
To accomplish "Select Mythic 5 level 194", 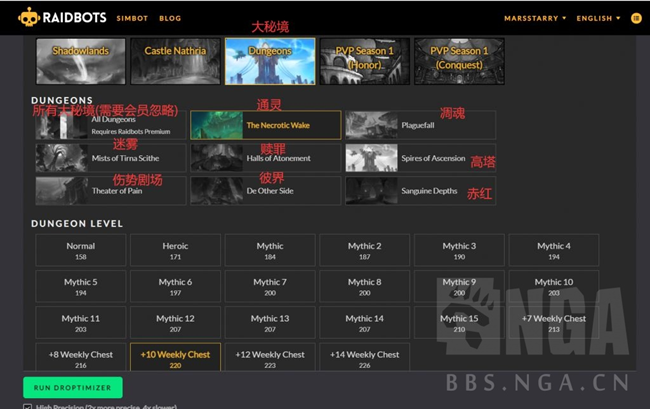I will (81, 286).
